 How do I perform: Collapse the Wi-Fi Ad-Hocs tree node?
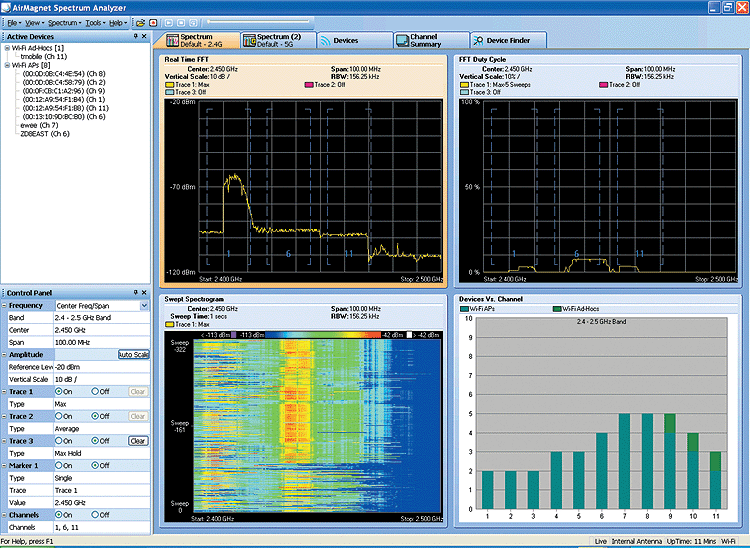(7, 48)
